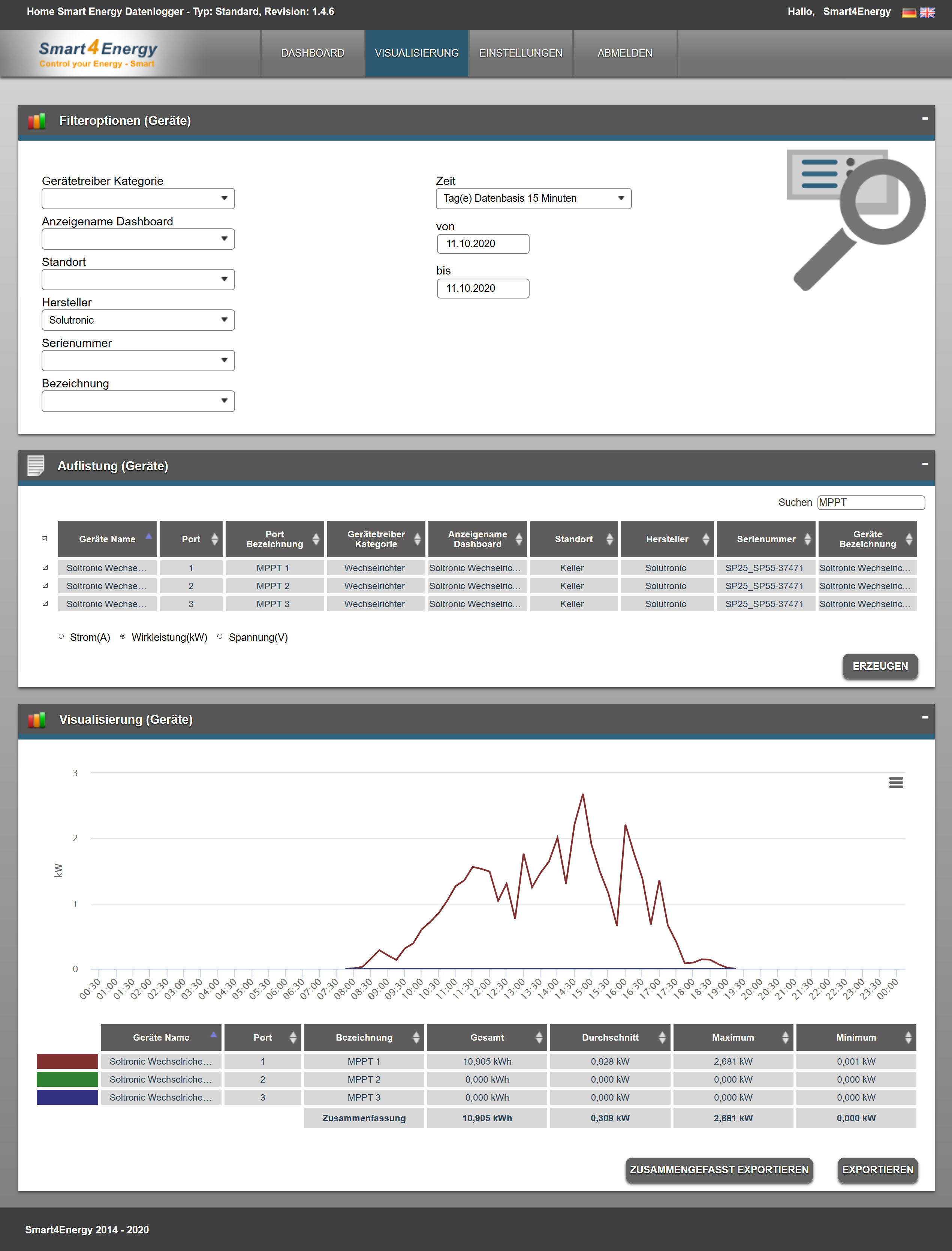Viewport: 952px width, 1251px height.
Task: Toggle the select-all devices checkbox
Action: 45,538
